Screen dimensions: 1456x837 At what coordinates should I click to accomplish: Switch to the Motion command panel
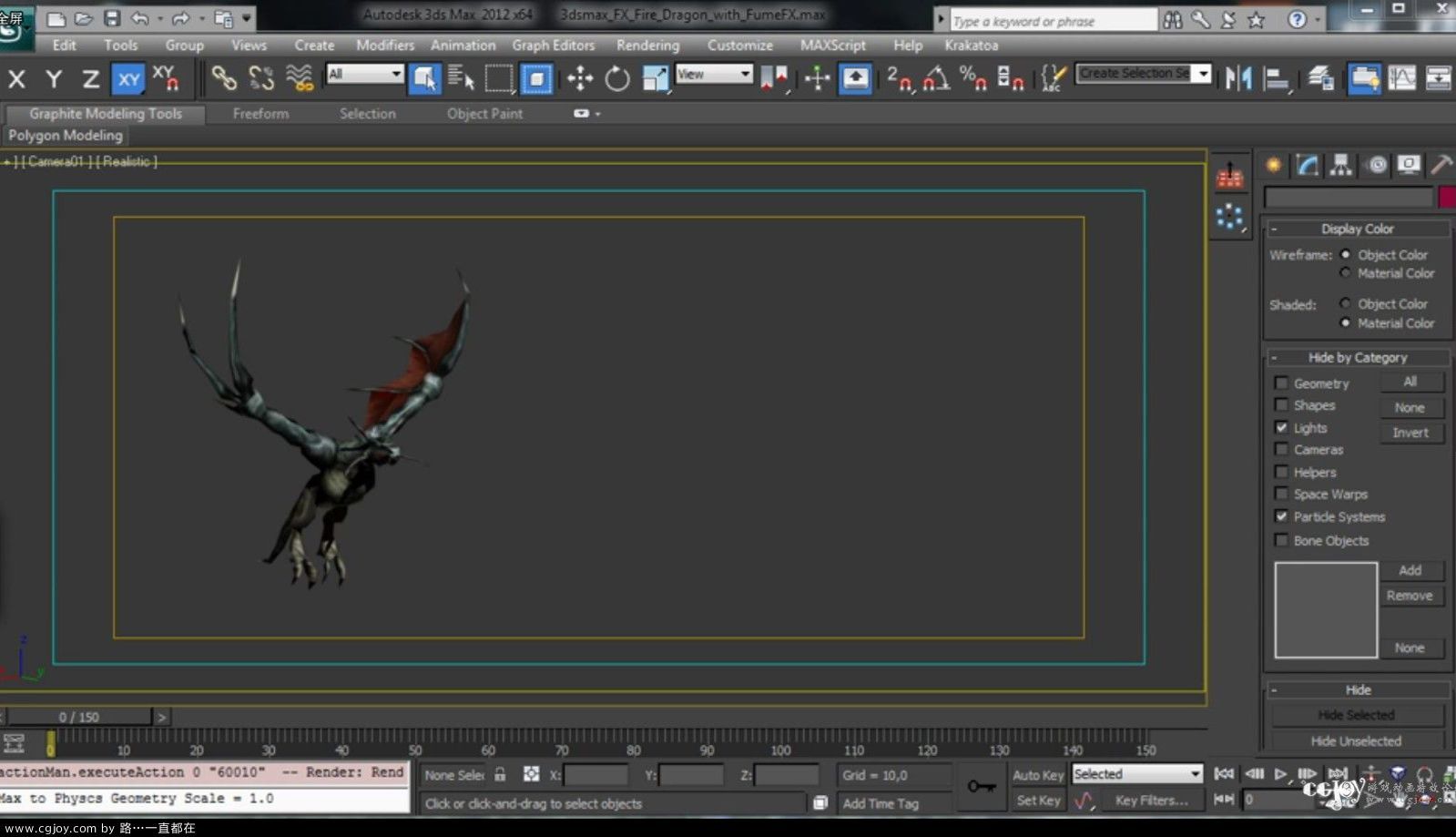(x=1377, y=165)
